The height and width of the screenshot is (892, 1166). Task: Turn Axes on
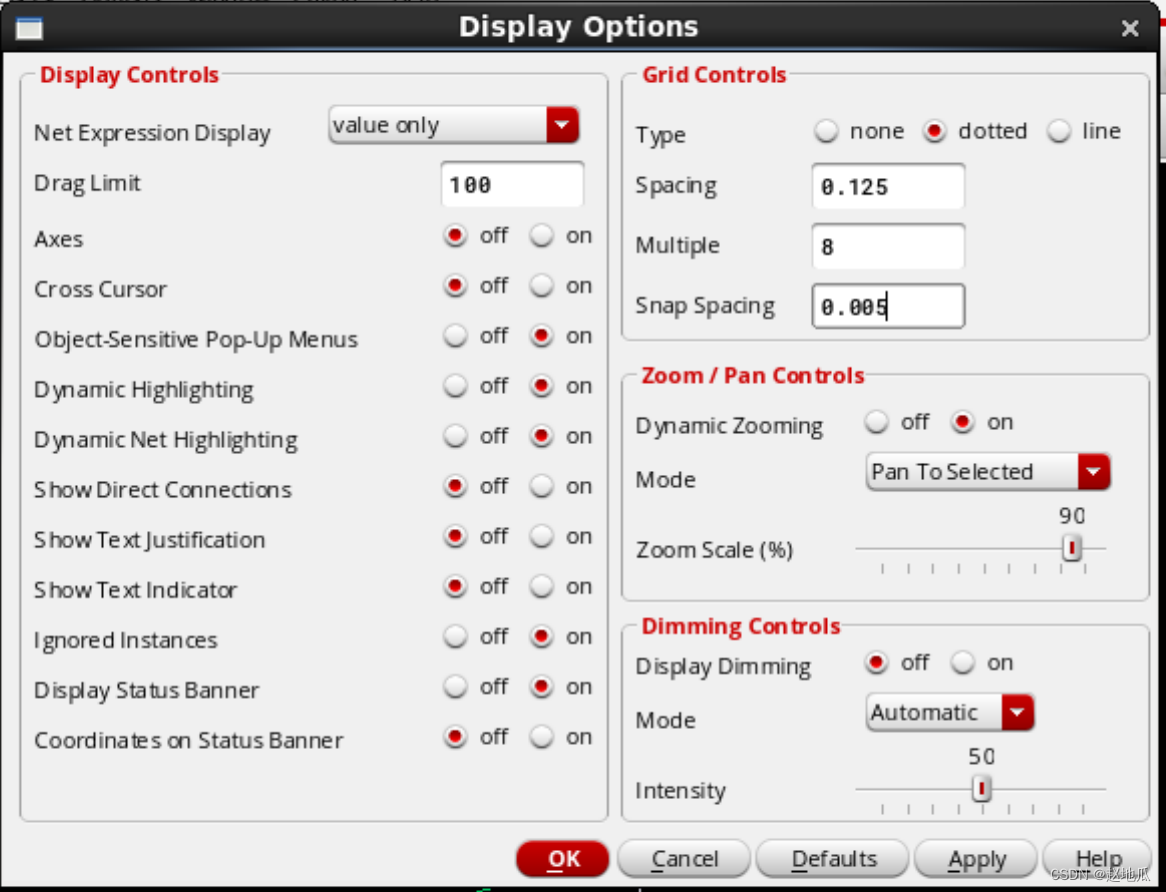tap(542, 236)
